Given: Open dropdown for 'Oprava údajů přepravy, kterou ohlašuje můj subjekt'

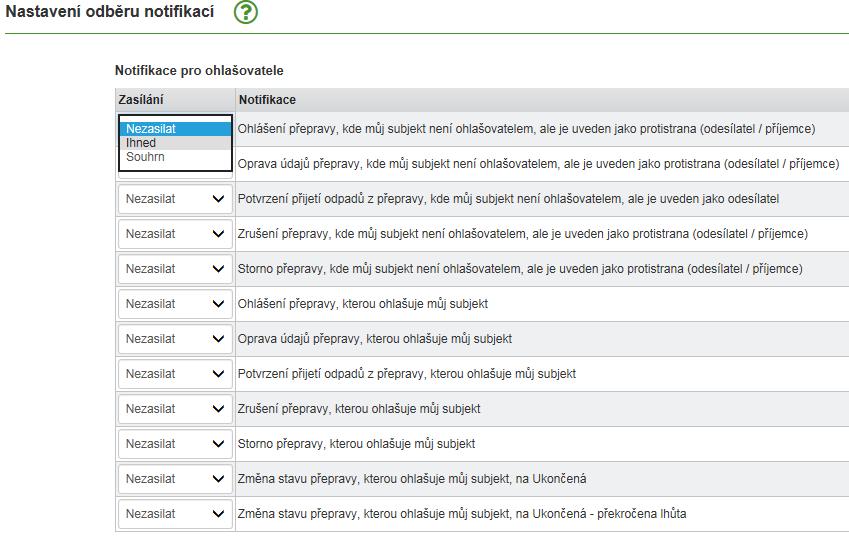Looking at the screenshot, I should [x=175, y=339].
